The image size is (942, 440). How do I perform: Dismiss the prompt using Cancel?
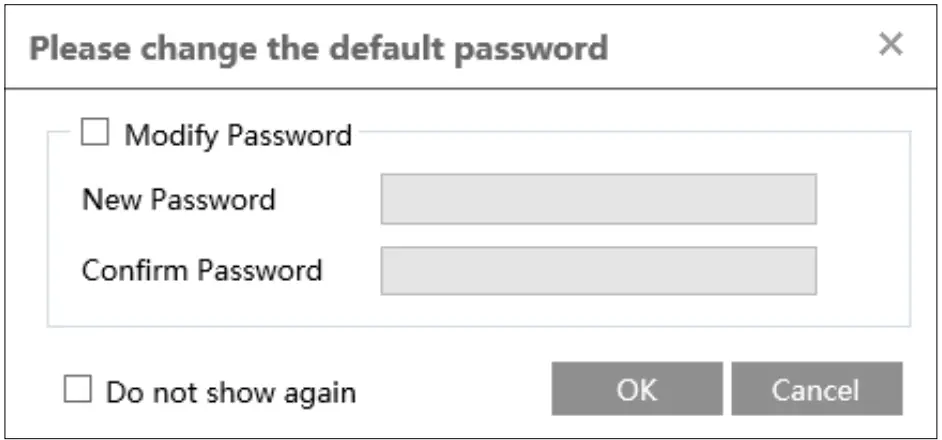(x=816, y=389)
